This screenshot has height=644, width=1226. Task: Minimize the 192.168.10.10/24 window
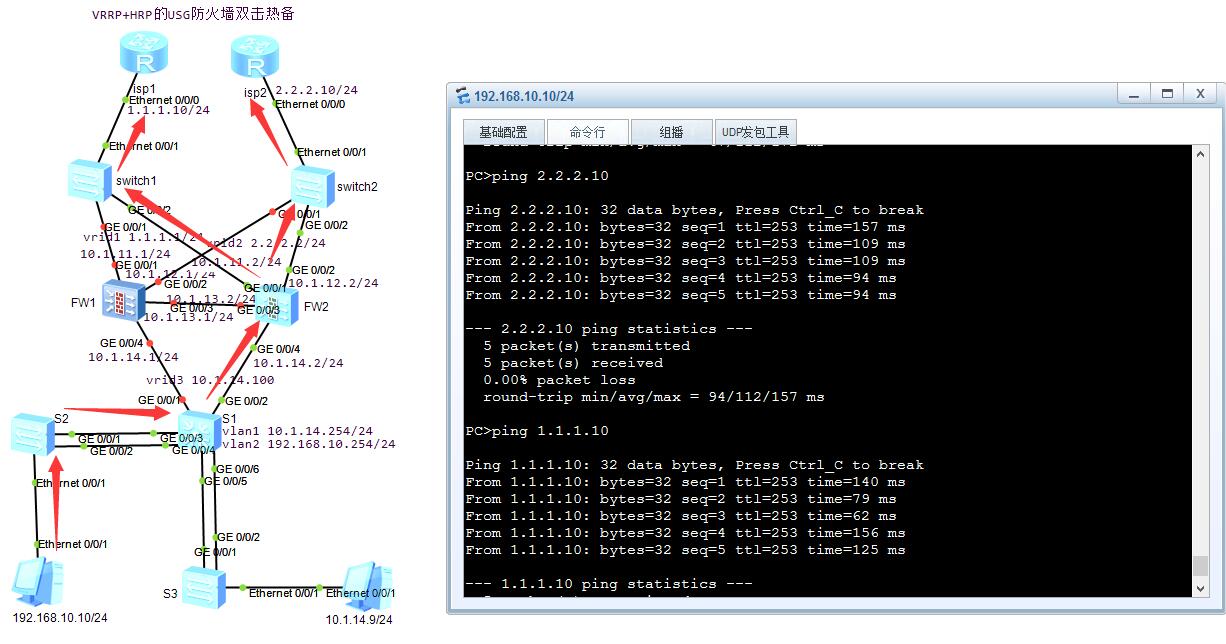[1134, 94]
